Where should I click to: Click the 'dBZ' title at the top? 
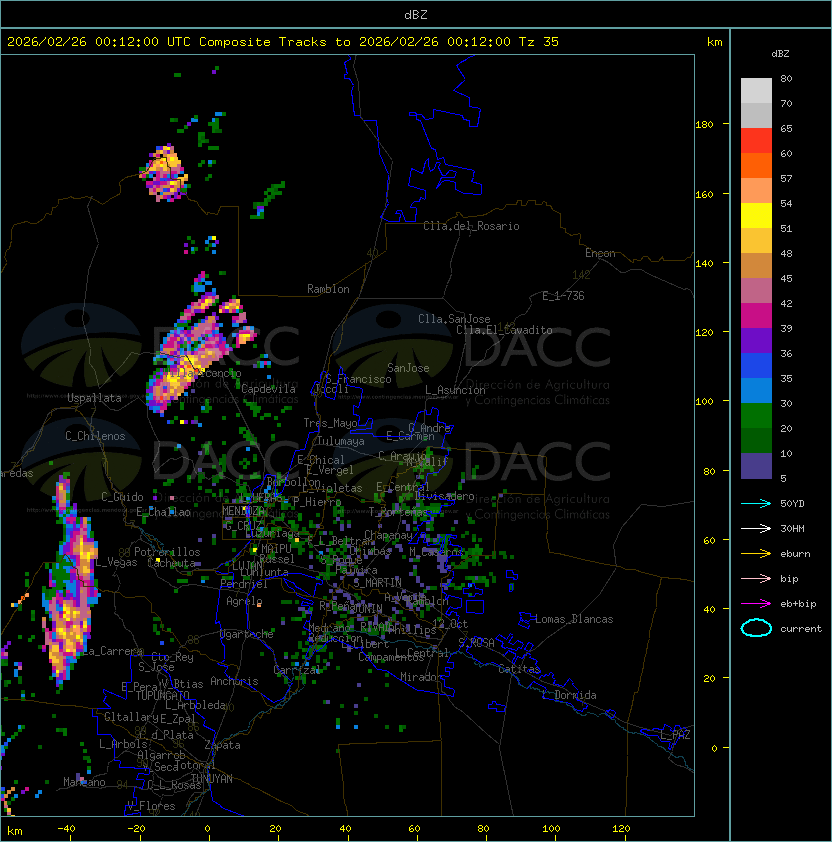(416, 15)
